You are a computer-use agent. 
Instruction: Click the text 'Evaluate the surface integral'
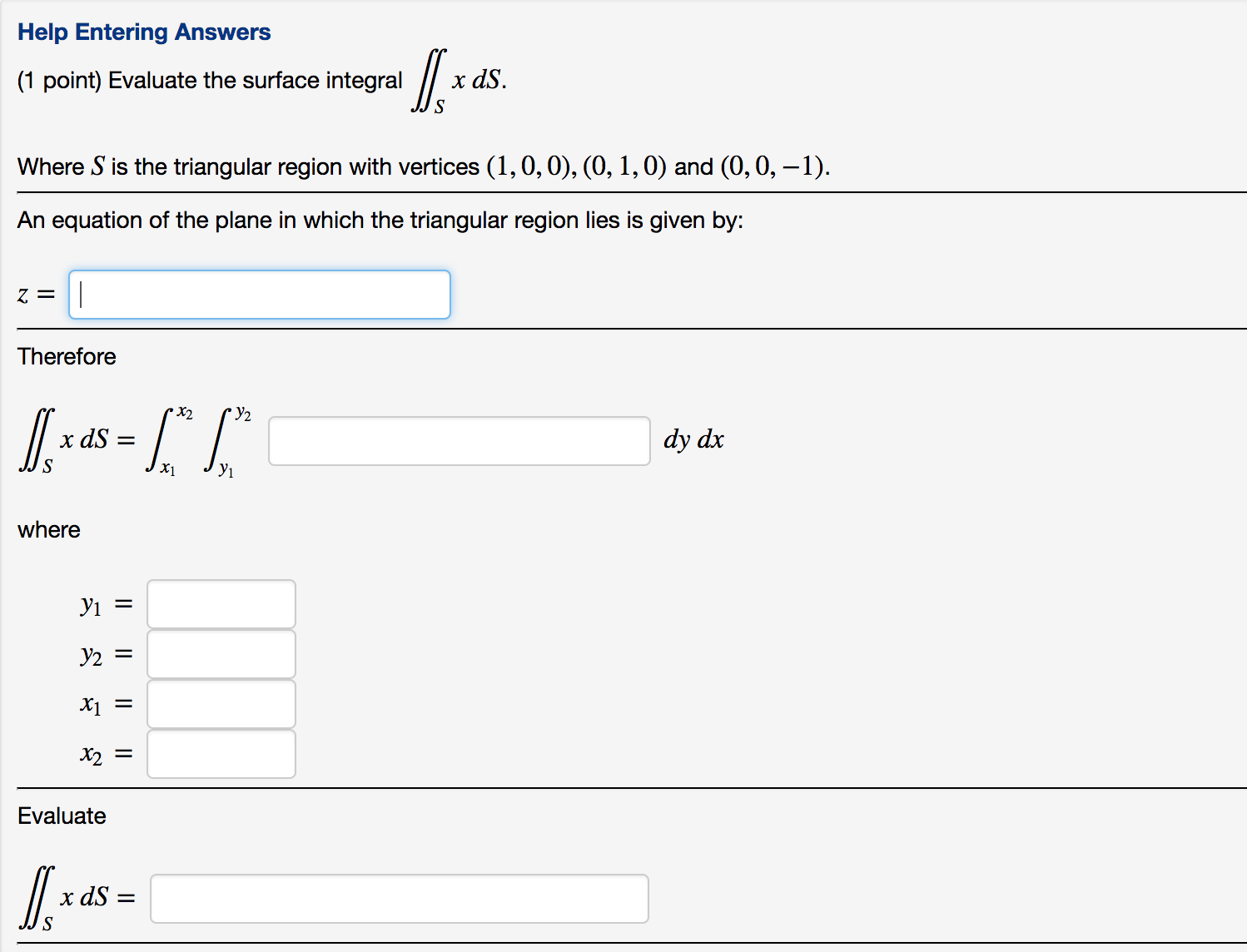click(256, 80)
